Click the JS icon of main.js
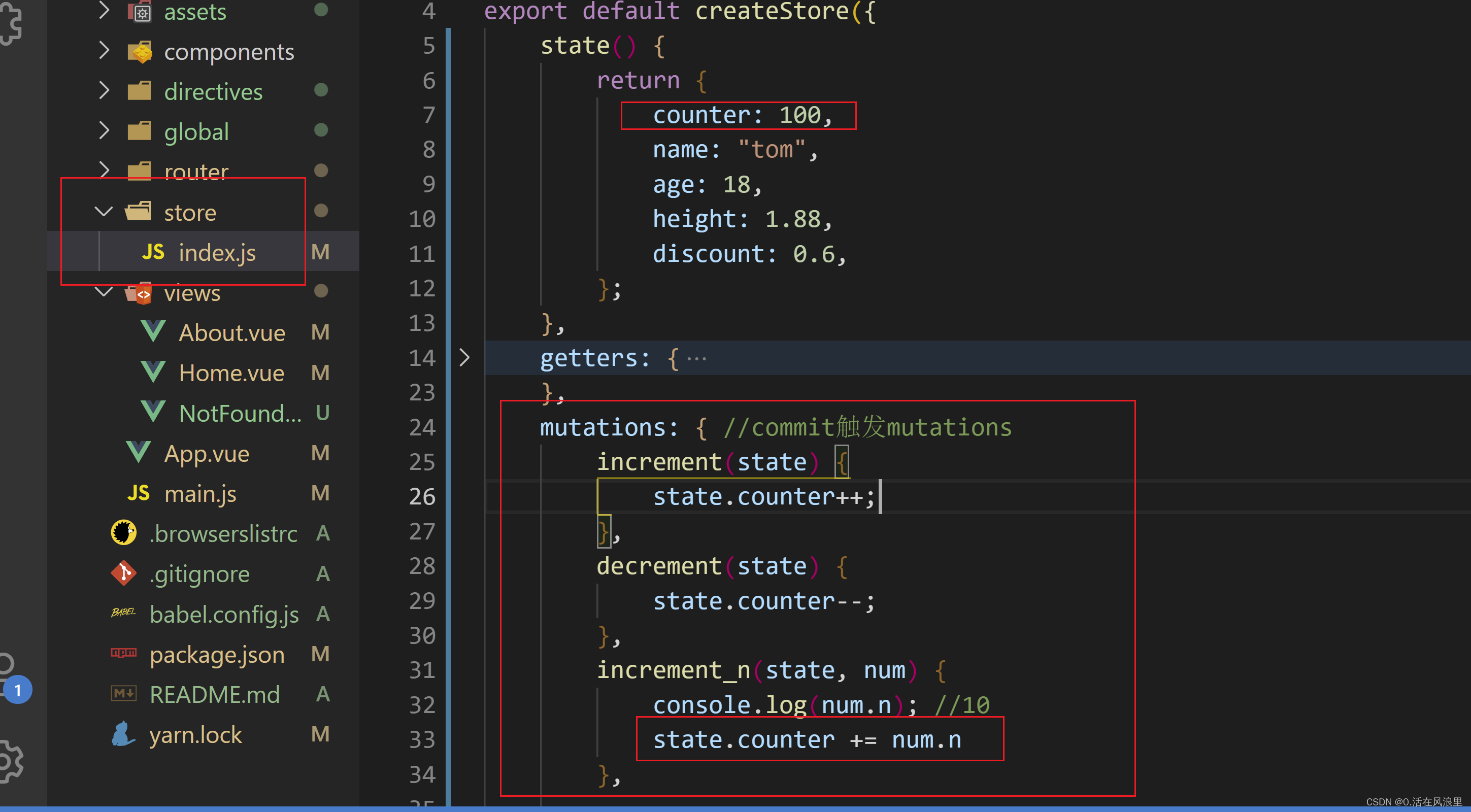The height and width of the screenshot is (812, 1471). tap(138, 493)
